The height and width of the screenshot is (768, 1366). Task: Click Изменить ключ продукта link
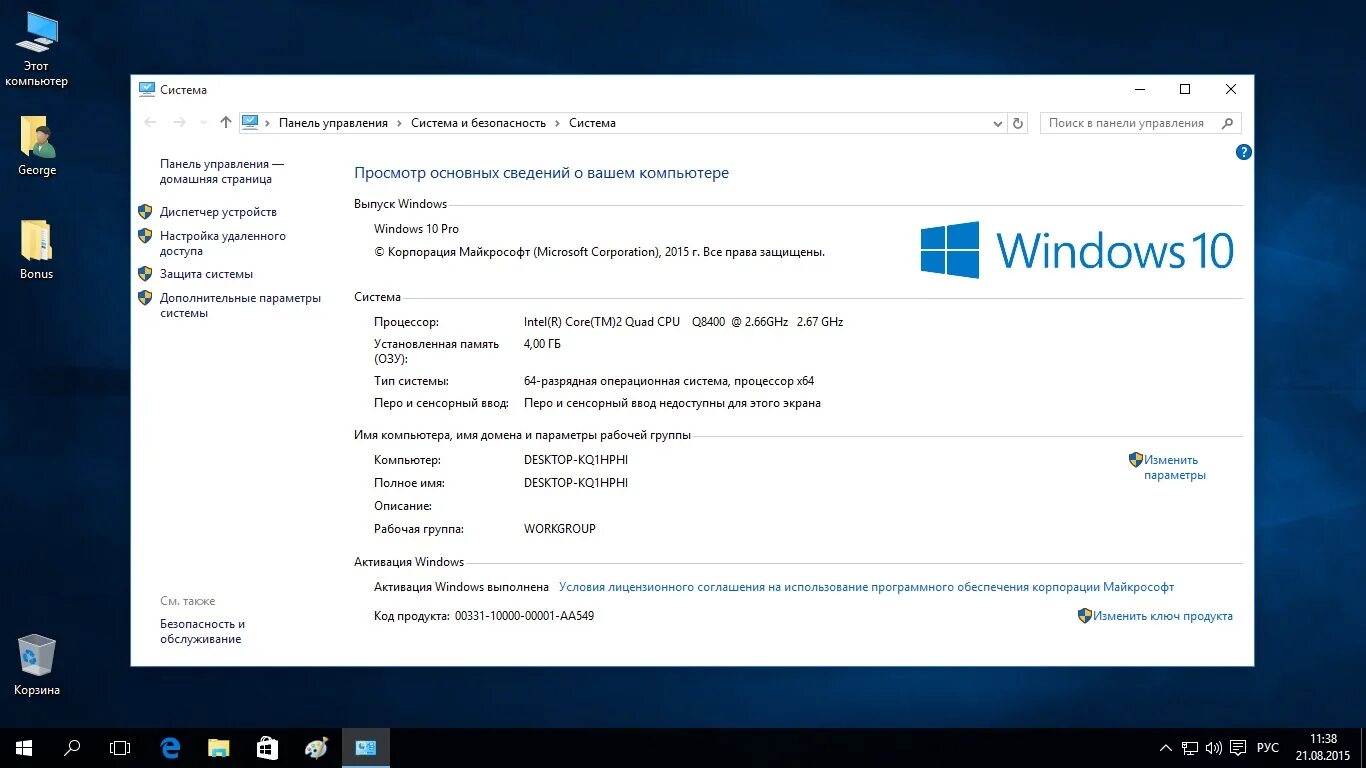coord(1163,616)
